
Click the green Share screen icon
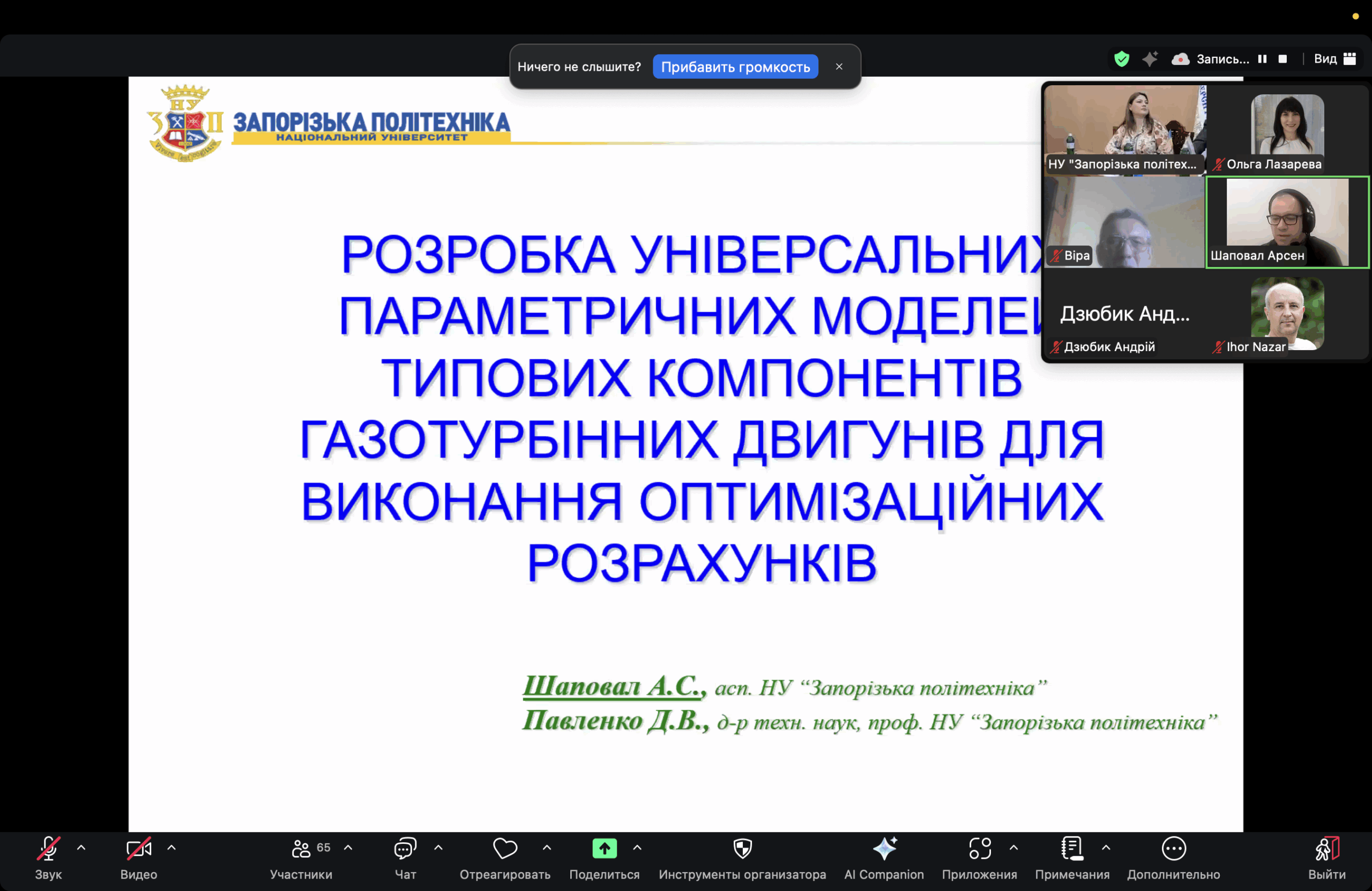pyautogui.click(x=604, y=848)
